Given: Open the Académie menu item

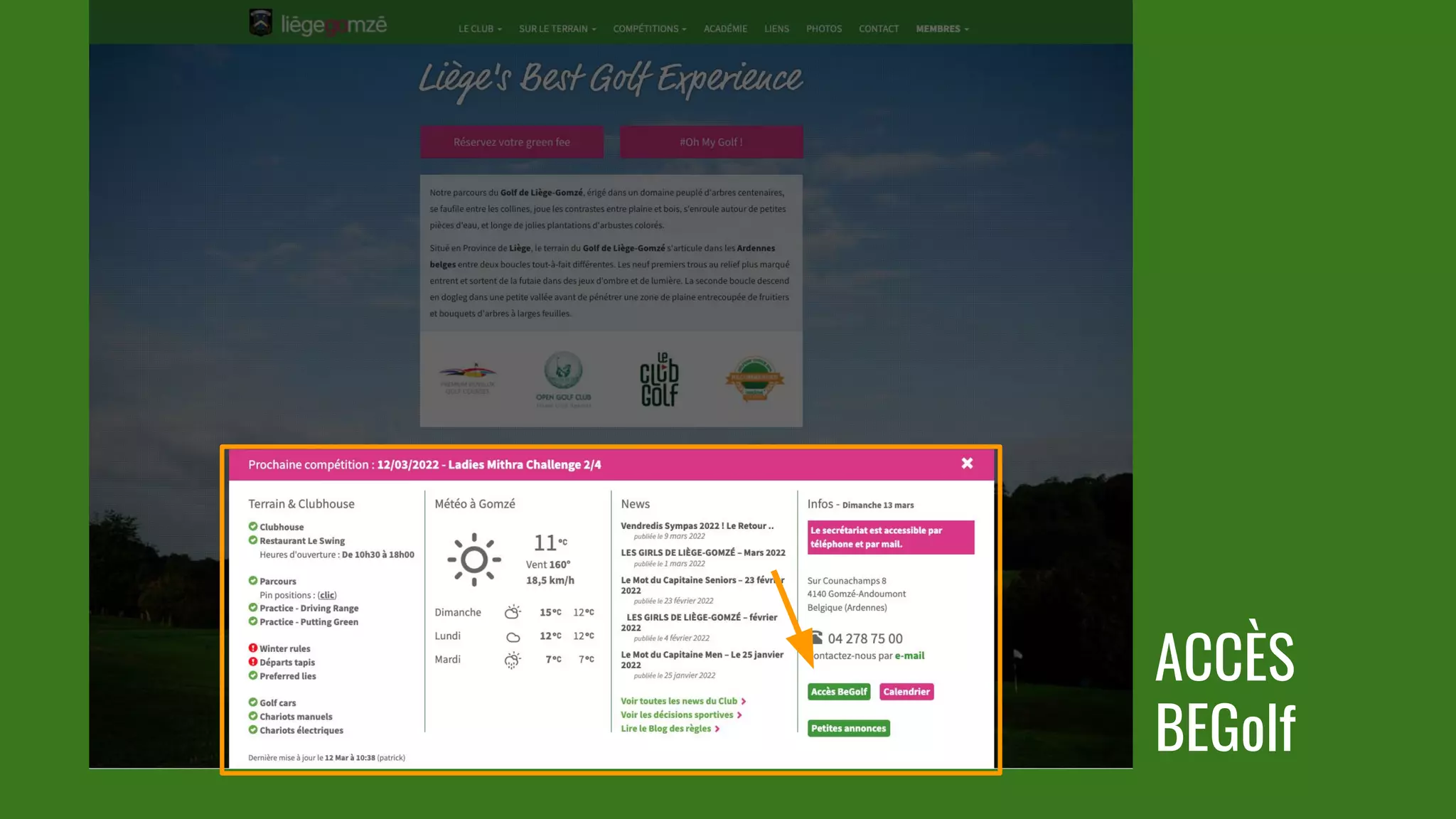Looking at the screenshot, I should 725,29.
